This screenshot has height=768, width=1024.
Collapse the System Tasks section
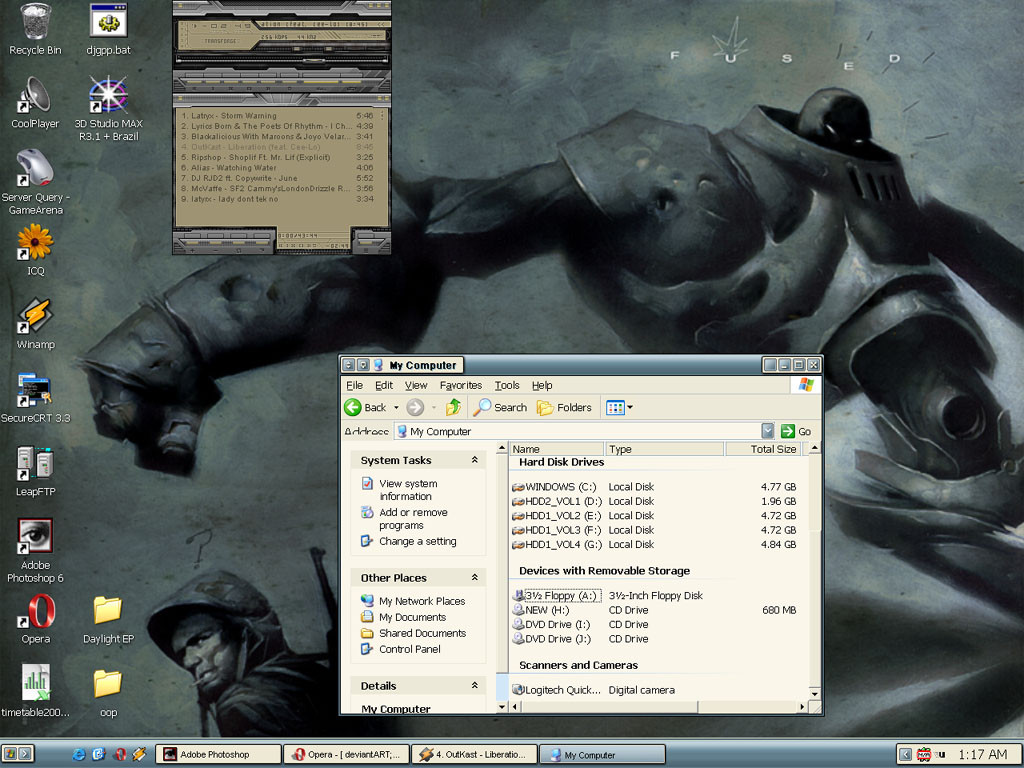(475, 460)
